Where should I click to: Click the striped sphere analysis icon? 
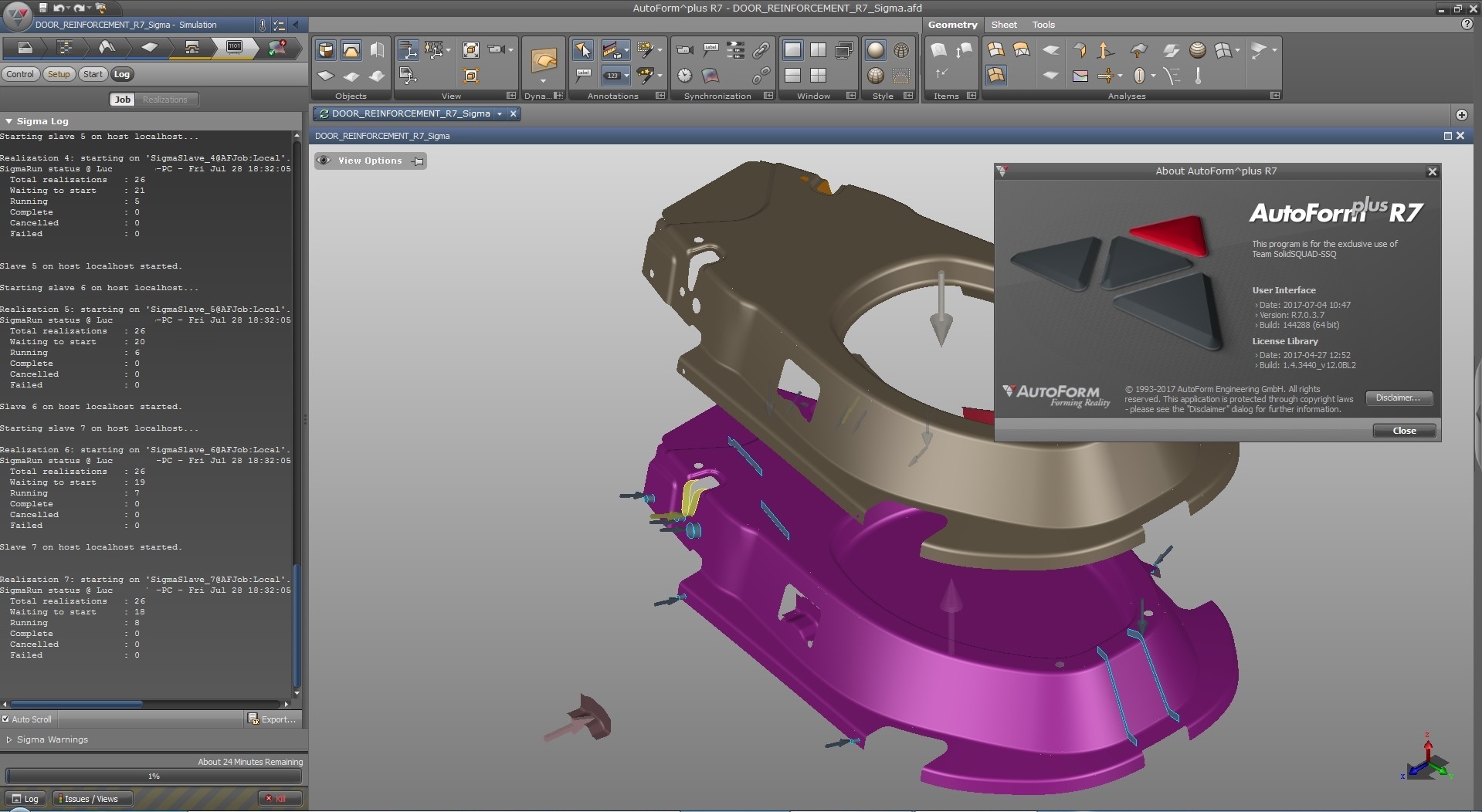click(x=1197, y=50)
